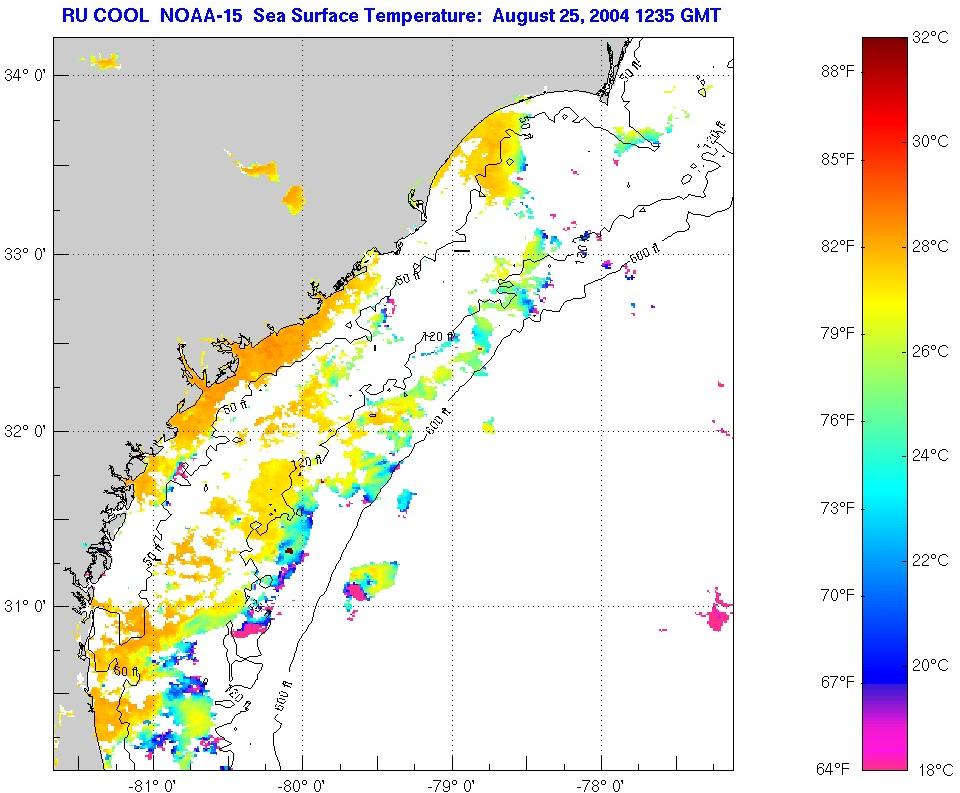Click the 64°F label on the color scale
960x793 pixels.
(834, 769)
